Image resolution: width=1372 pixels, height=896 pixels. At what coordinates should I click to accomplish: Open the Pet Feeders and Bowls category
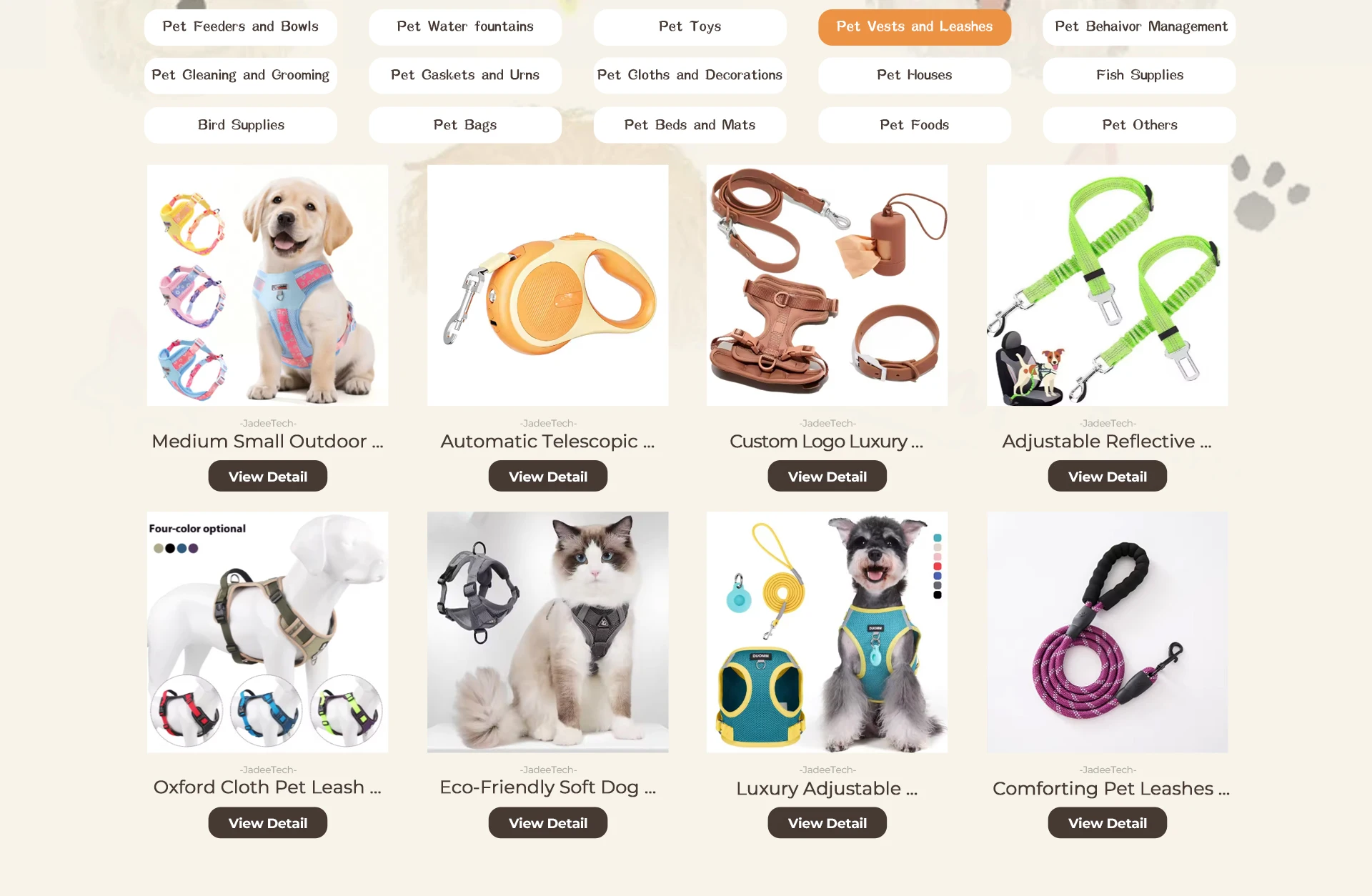240,27
